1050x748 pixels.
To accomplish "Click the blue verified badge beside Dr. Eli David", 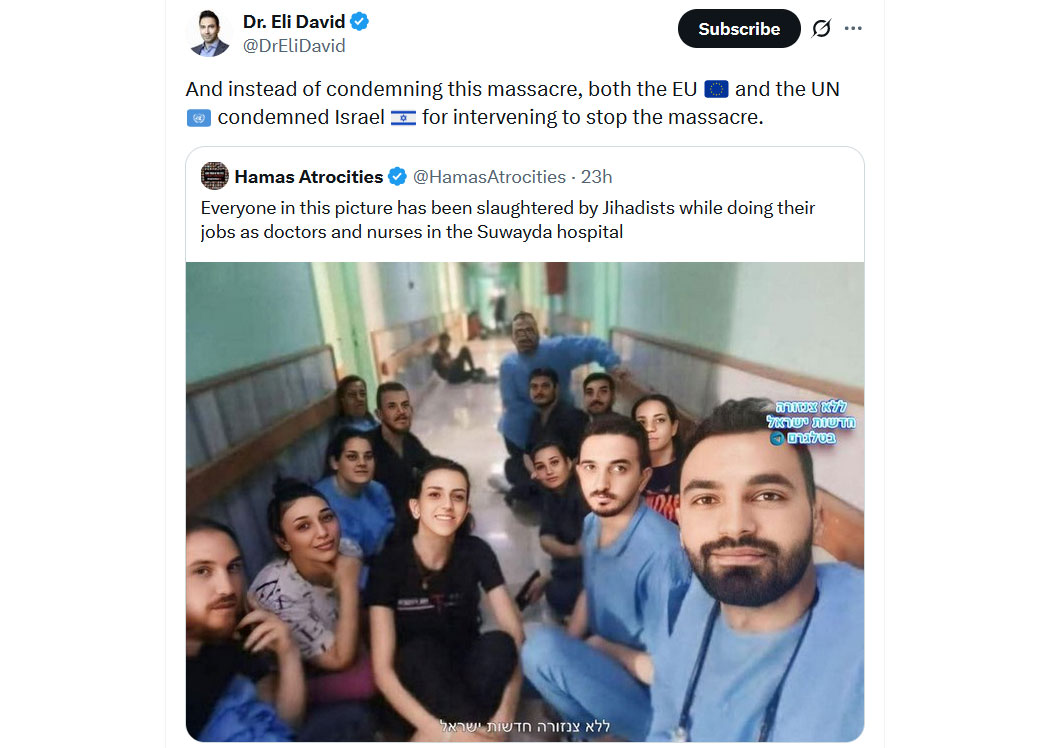I will (360, 21).
